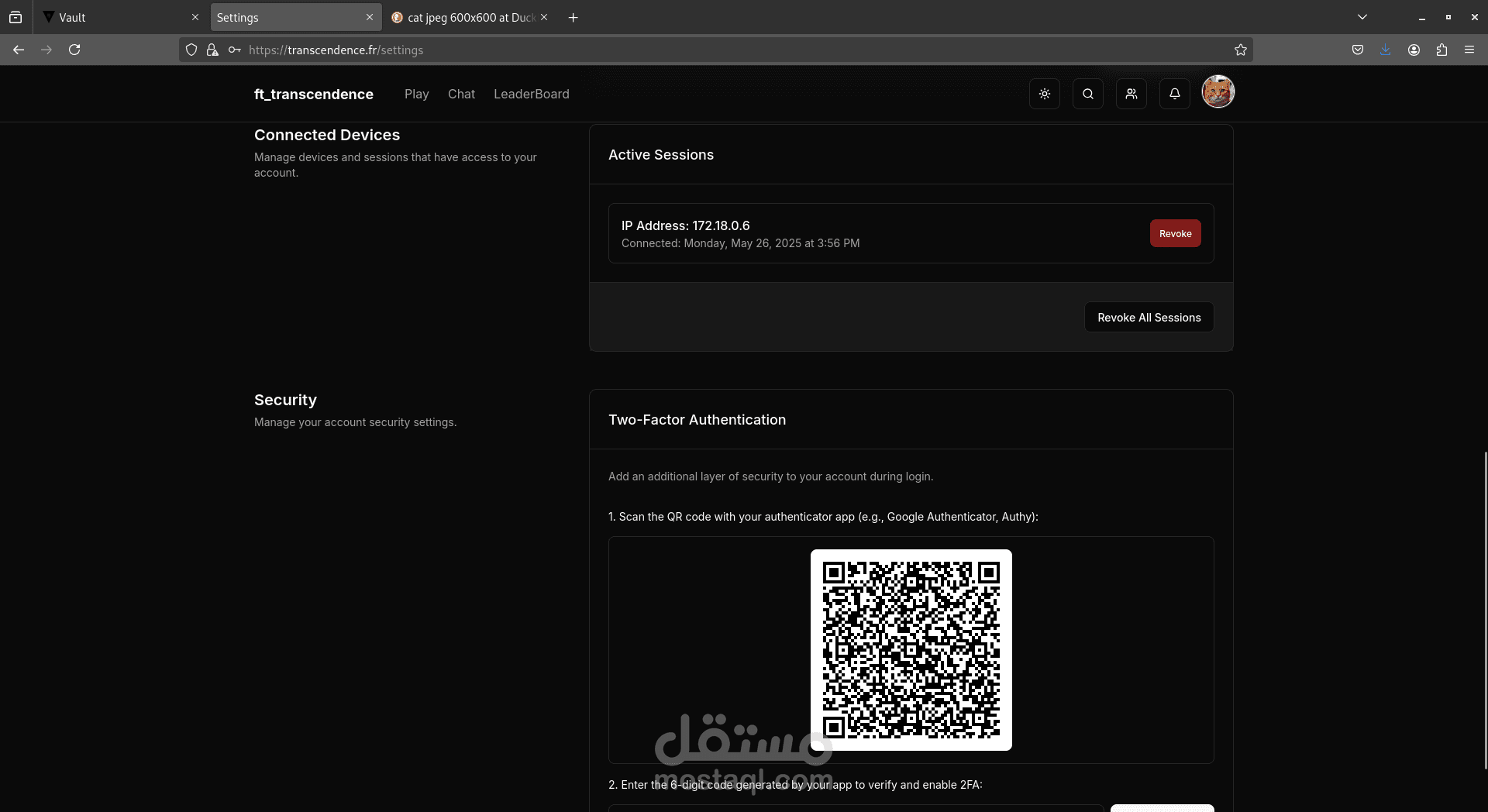Click the 'Connected Devices' heading
The image size is (1488, 812).
coord(327,135)
